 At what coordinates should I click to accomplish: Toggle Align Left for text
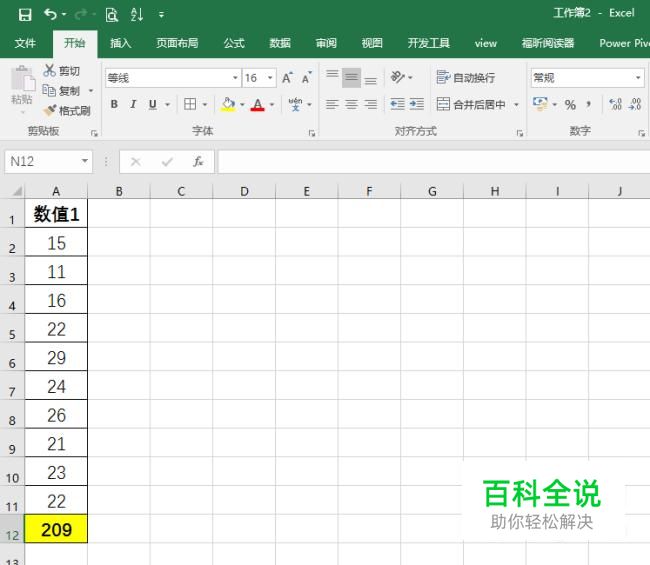332,104
